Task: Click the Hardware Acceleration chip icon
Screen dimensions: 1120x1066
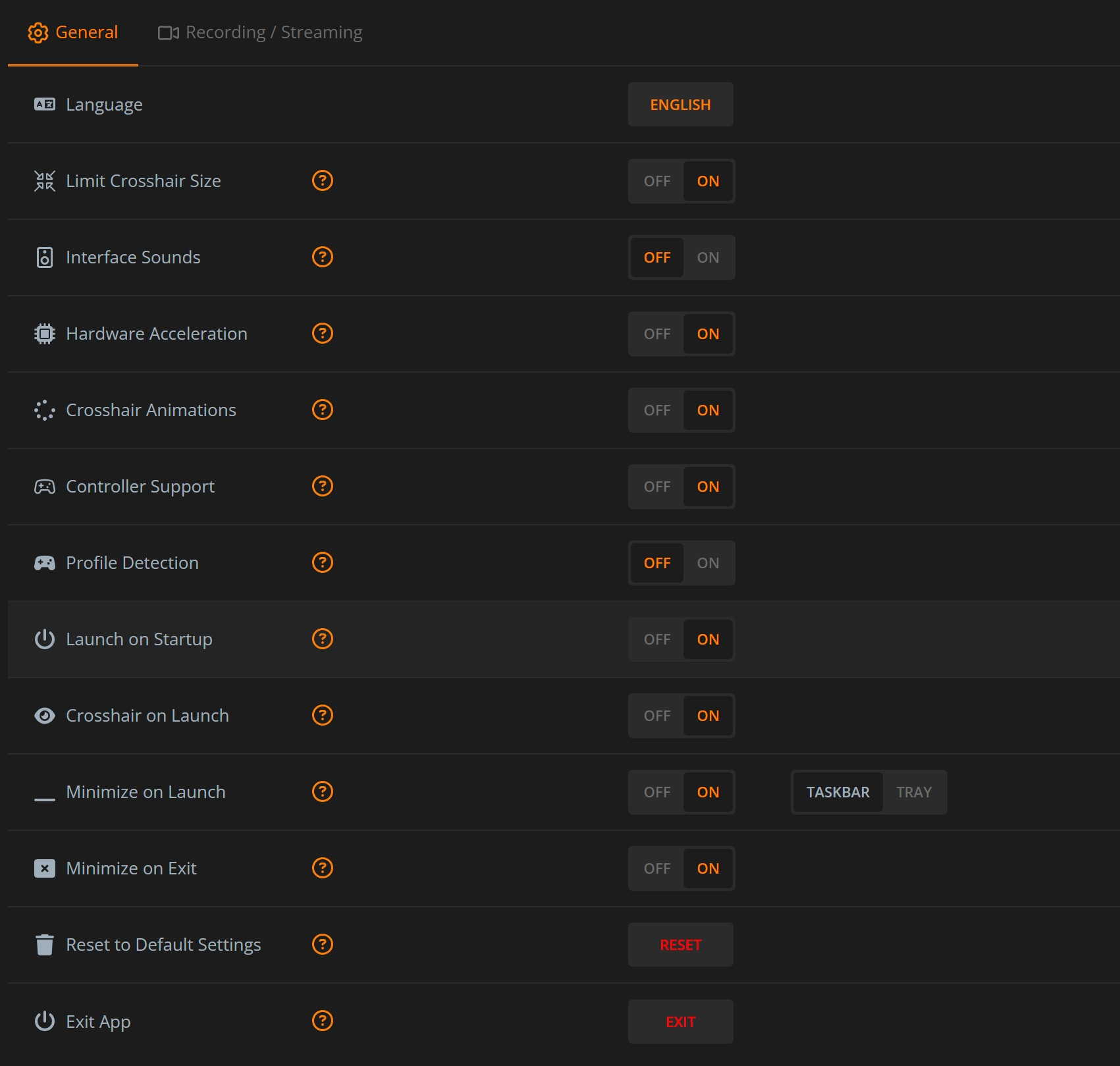Action: pos(45,333)
